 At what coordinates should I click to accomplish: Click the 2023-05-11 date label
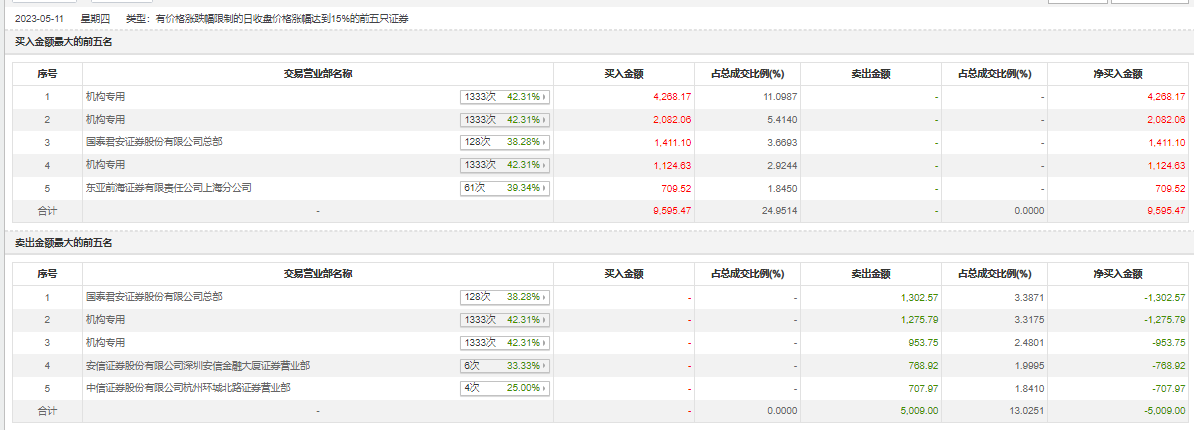coord(39,19)
